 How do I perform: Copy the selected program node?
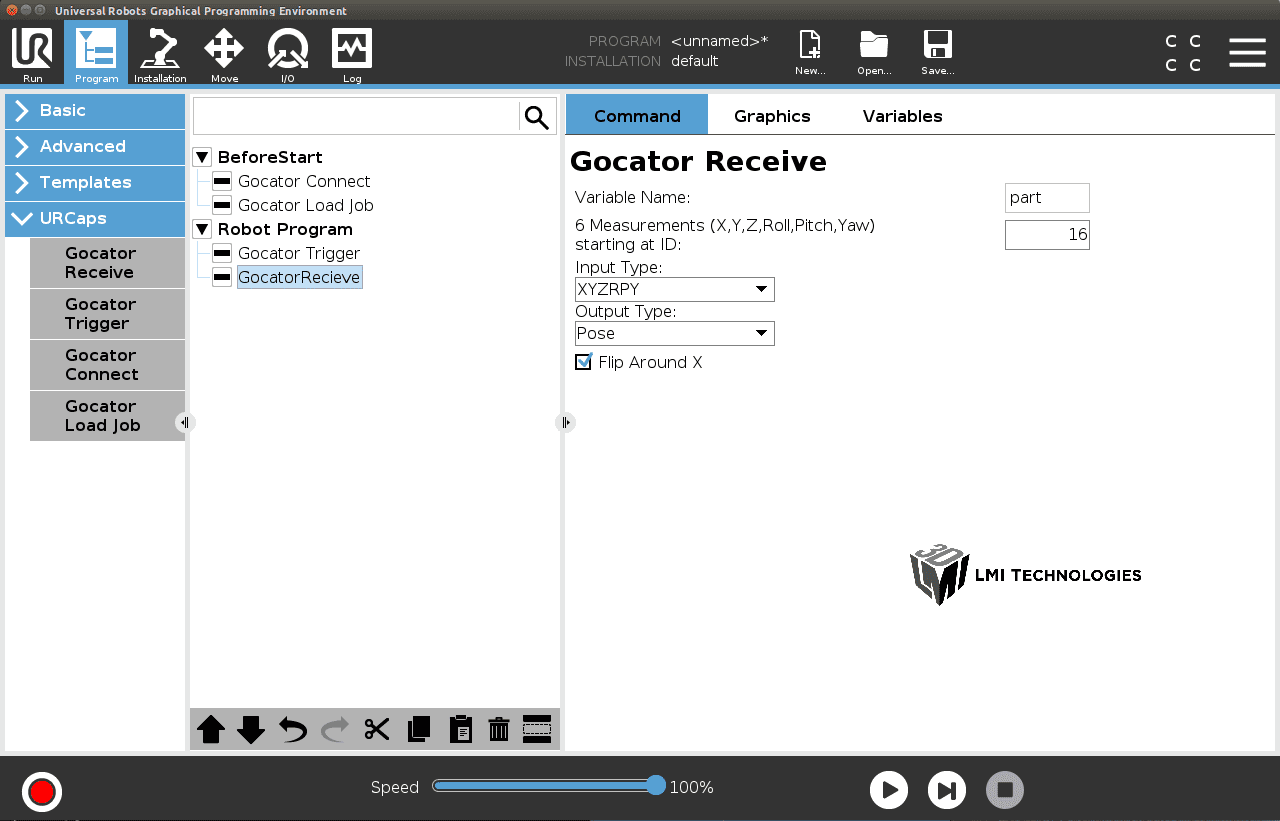pos(419,729)
